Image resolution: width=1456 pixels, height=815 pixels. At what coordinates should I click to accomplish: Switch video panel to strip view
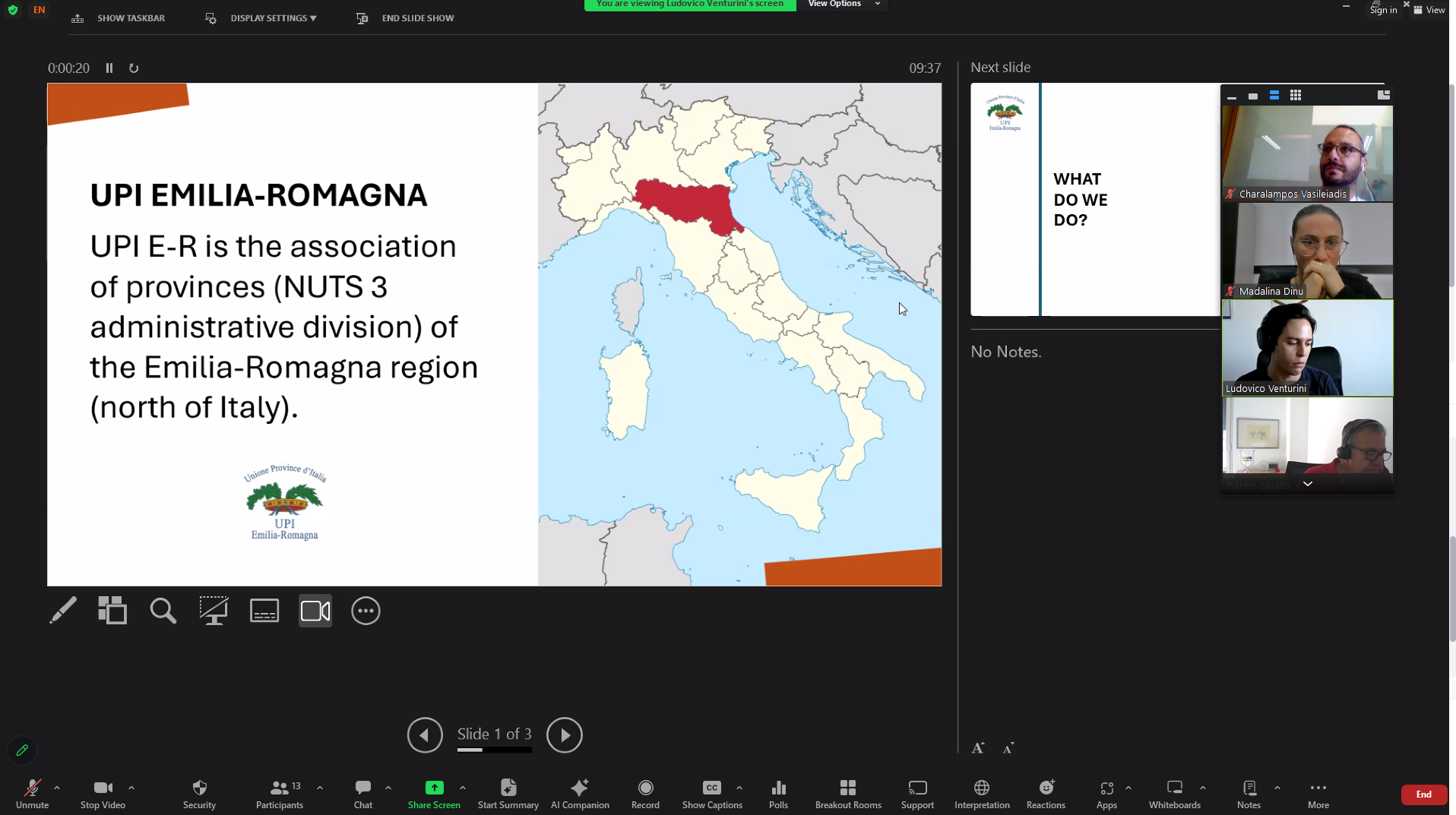click(1274, 96)
